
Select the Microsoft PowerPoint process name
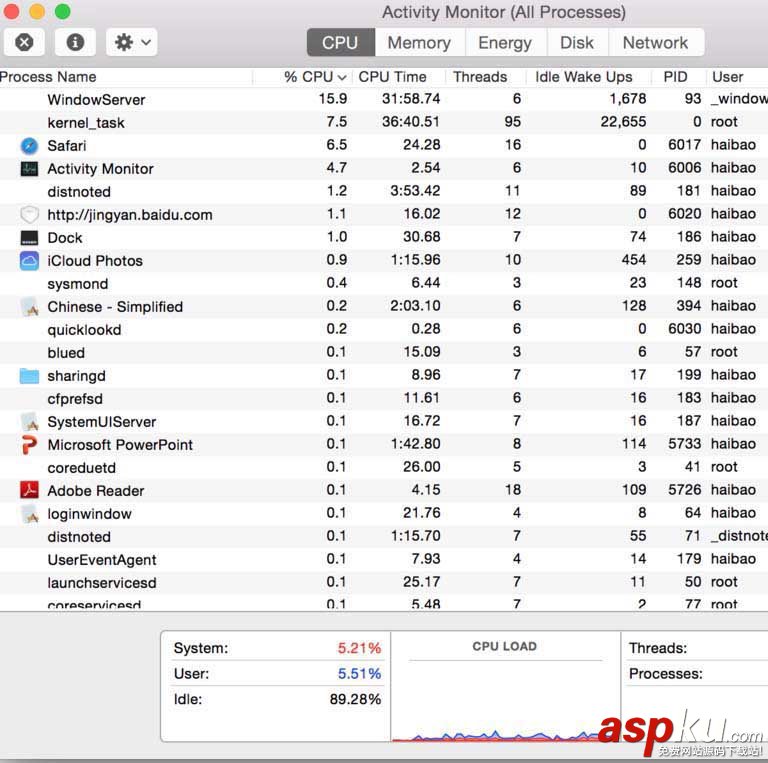pyautogui.click(x=120, y=445)
